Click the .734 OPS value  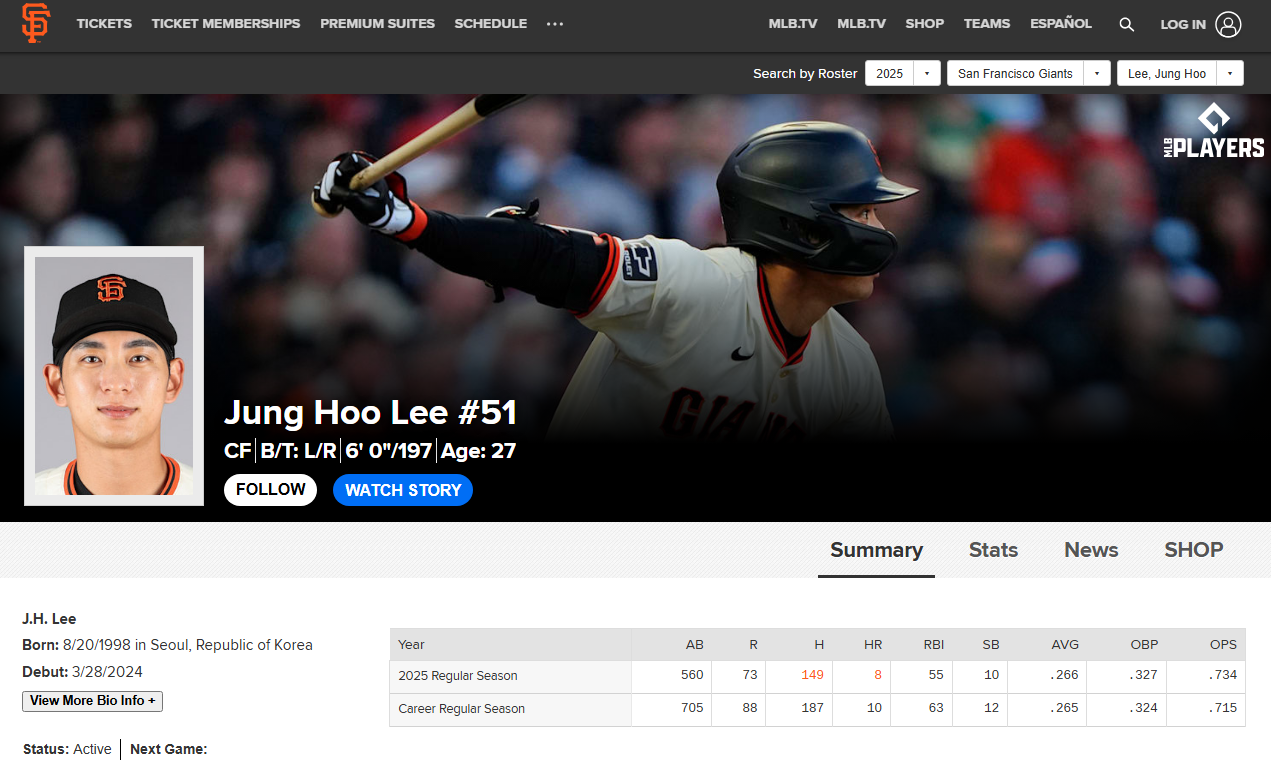(1222, 675)
